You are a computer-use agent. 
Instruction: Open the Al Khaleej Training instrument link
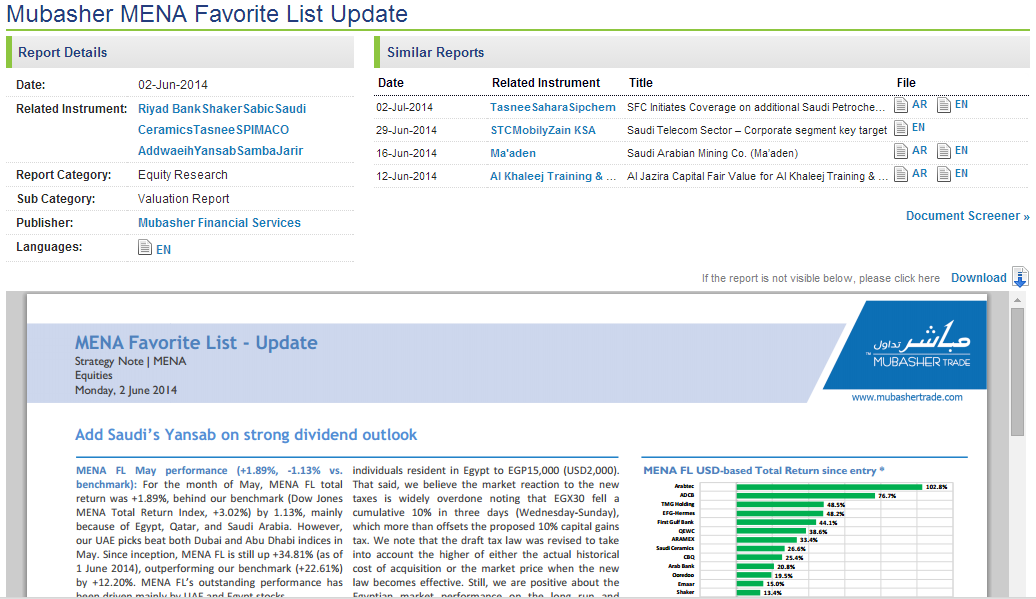552,176
